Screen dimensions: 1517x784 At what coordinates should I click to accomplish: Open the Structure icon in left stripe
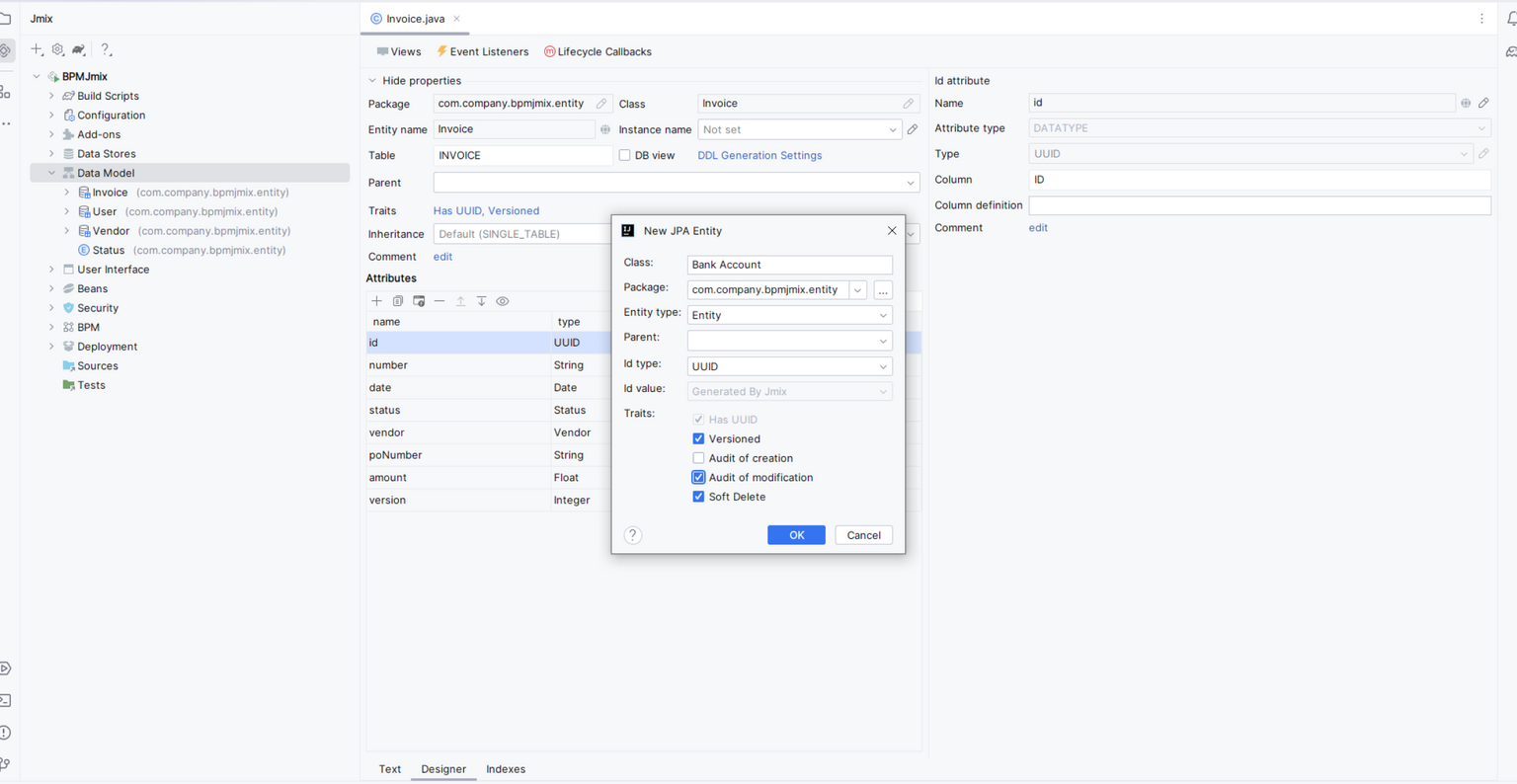pyautogui.click(x=5, y=92)
